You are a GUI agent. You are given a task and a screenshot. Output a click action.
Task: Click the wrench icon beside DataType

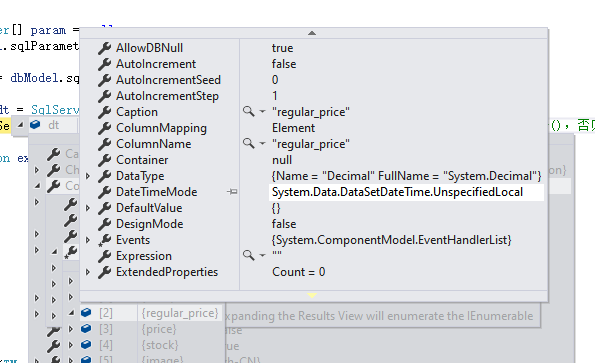pos(104,176)
